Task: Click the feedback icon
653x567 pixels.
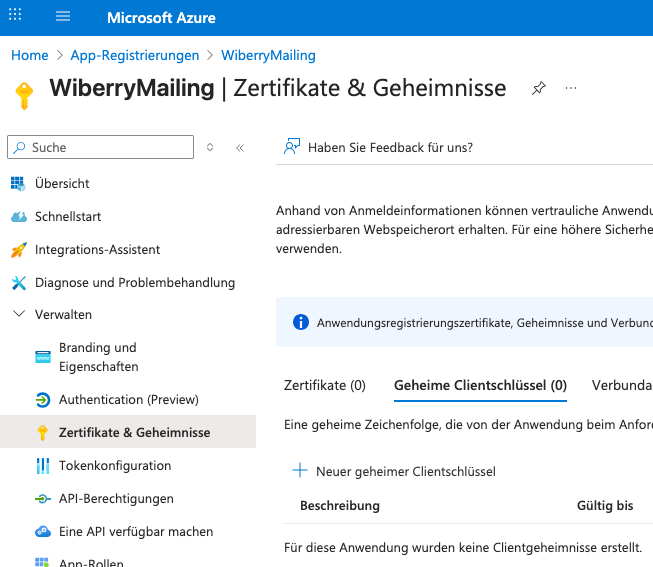Action: coord(292,147)
